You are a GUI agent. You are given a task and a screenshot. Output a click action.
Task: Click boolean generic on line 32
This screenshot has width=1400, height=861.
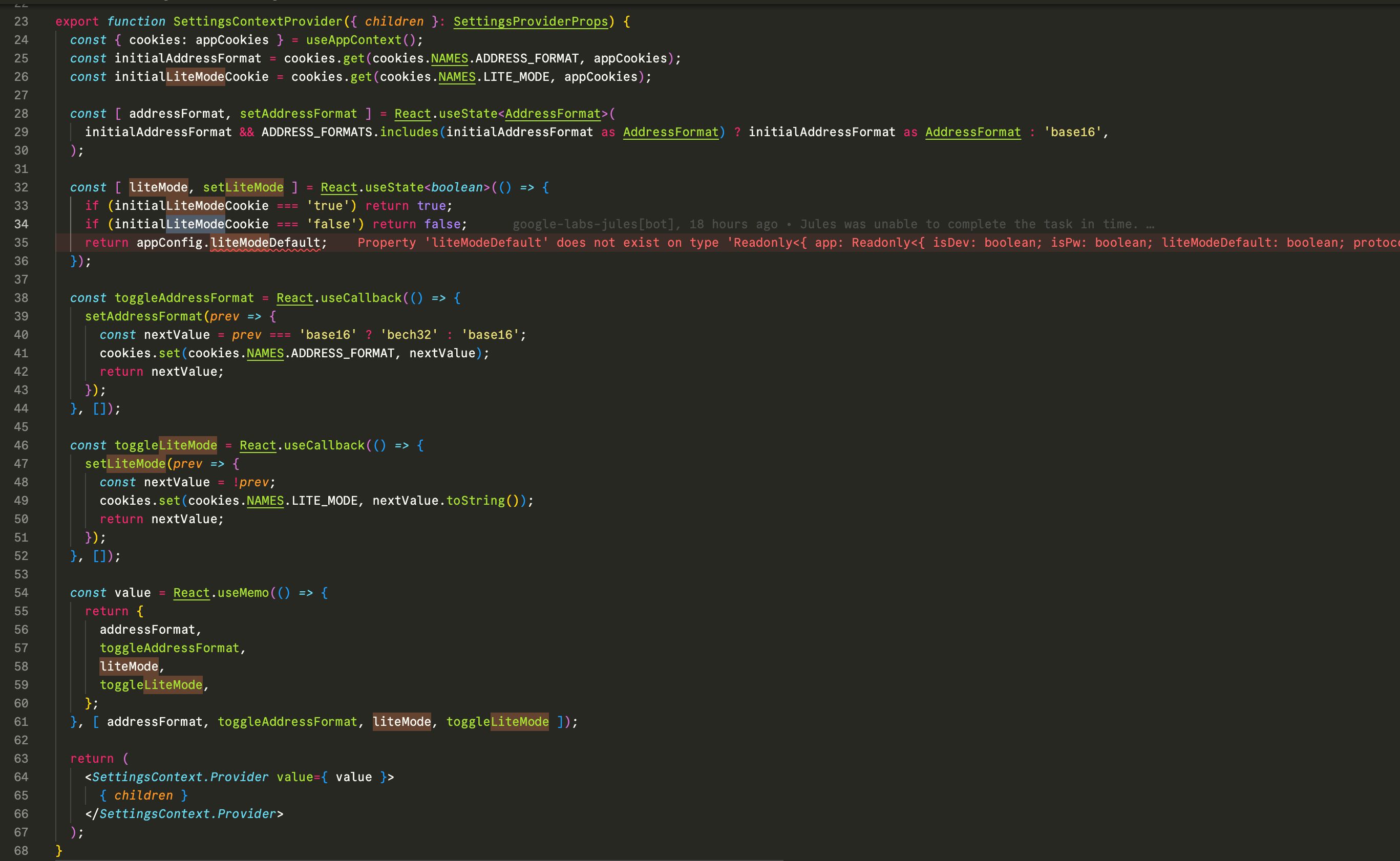(457, 187)
